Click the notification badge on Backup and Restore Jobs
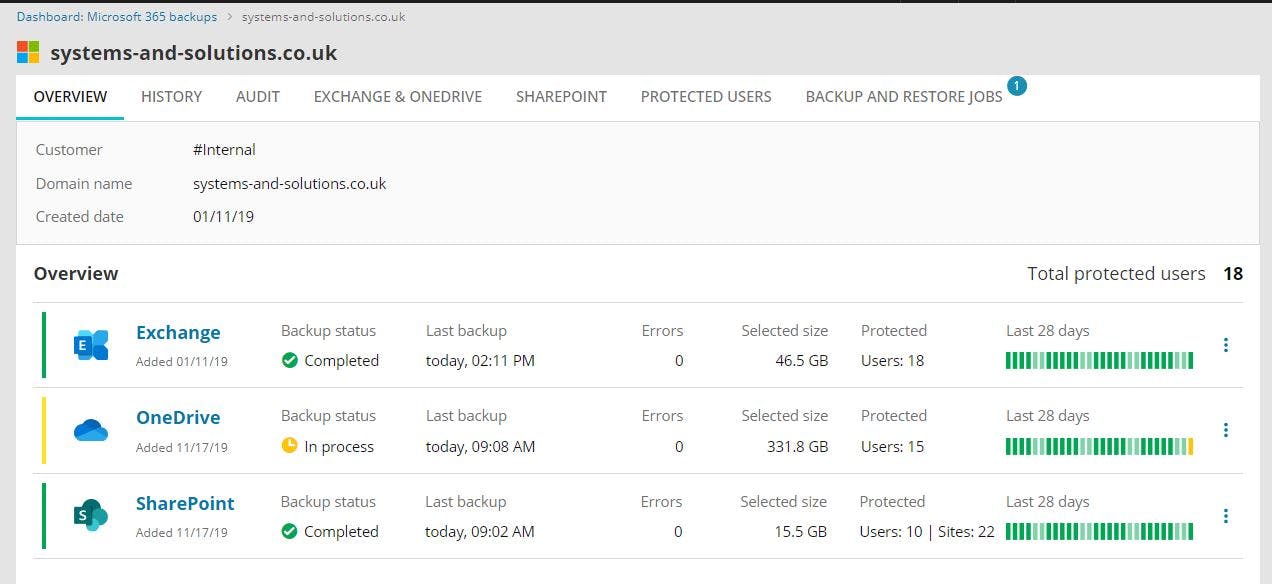 point(1017,87)
